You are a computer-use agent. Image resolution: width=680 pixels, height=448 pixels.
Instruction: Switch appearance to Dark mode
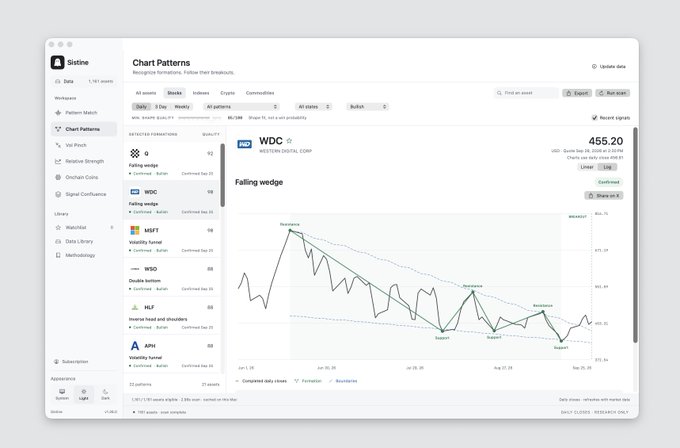pyautogui.click(x=105, y=394)
